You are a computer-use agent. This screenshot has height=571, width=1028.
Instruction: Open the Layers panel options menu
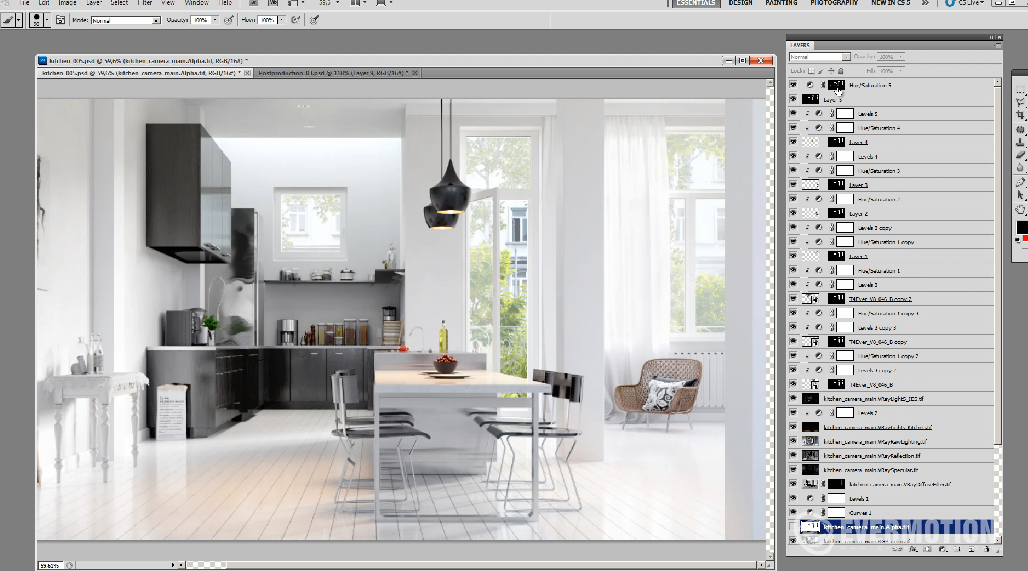pos(997,45)
